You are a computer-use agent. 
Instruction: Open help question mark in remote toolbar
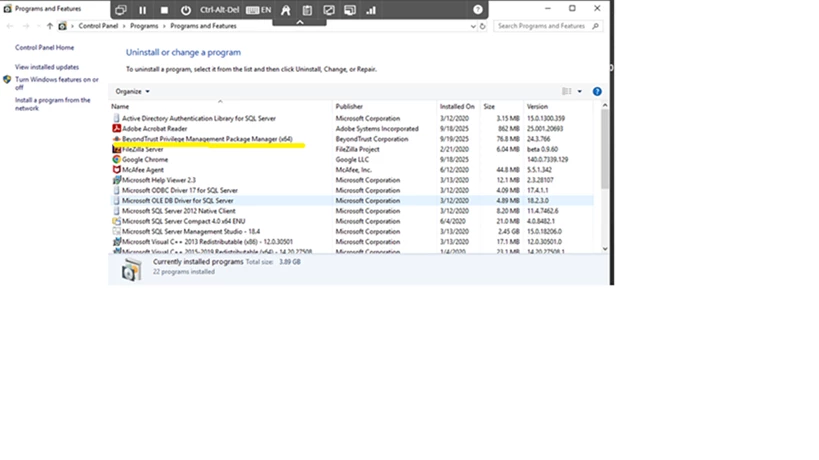tap(477, 10)
